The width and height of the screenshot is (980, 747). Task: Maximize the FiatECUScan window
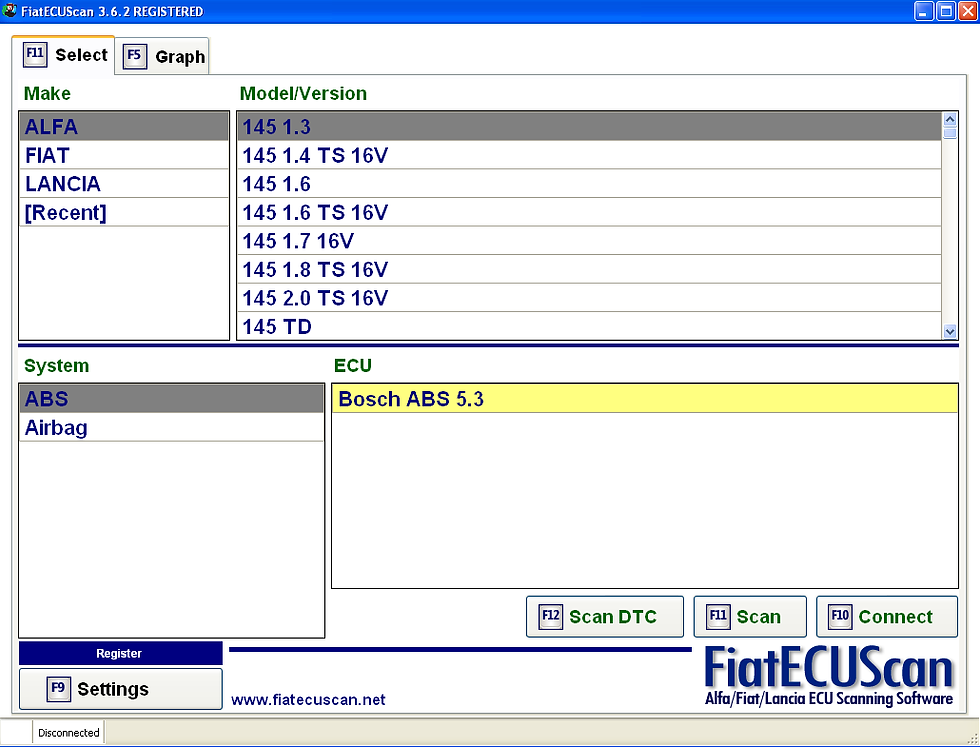tap(947, 11)
